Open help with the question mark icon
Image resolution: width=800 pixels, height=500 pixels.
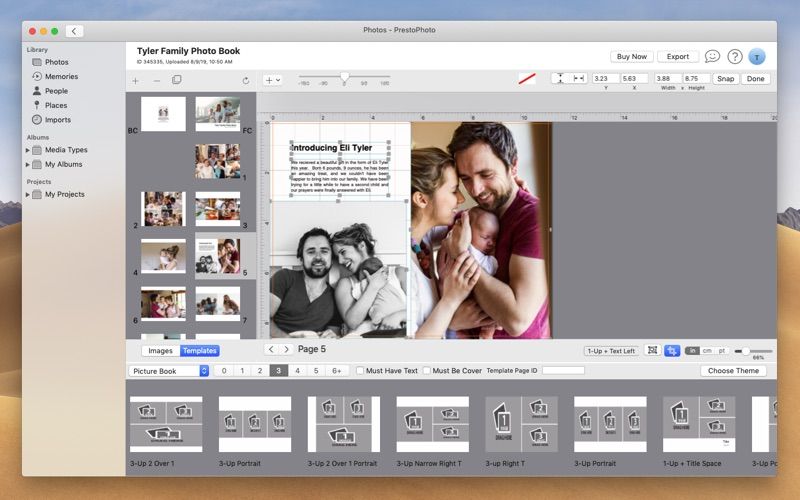pyautogui.click(x=735, y=56)
